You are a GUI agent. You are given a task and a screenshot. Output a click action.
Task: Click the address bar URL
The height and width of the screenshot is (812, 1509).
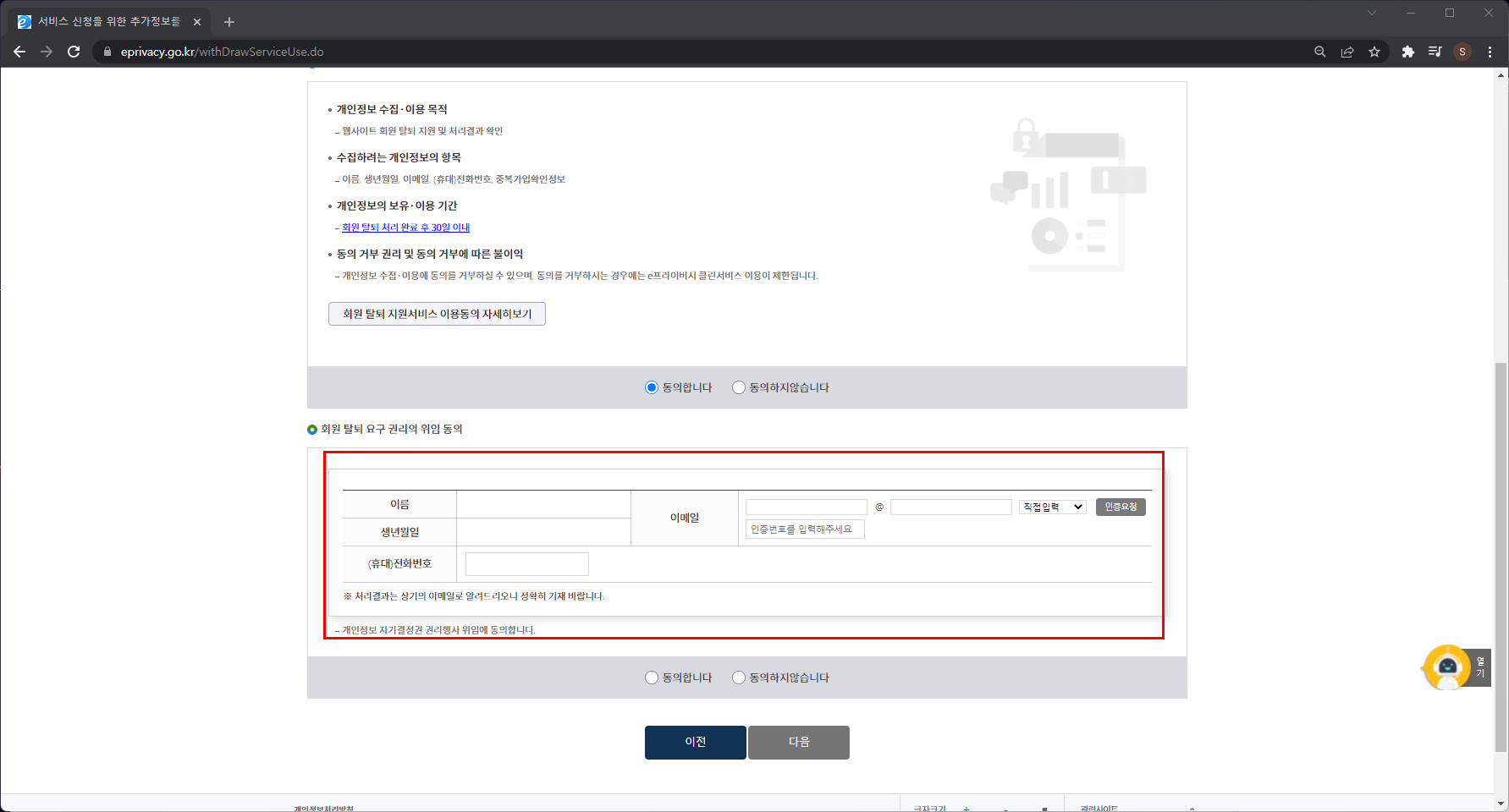(x=222, y=52)
